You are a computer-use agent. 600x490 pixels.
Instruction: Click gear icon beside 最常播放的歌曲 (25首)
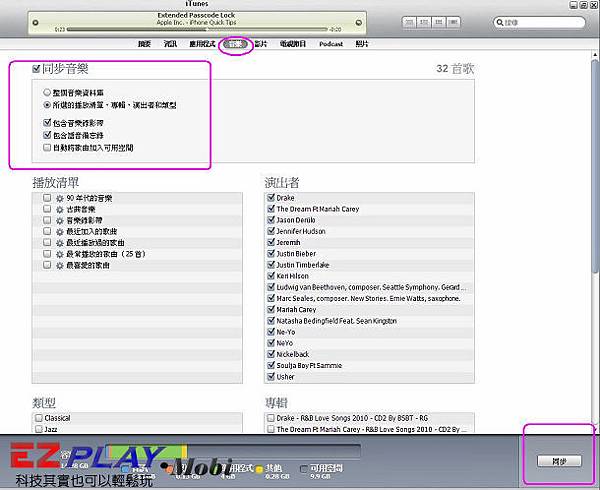pyautogui.click(x=60, y=254)
